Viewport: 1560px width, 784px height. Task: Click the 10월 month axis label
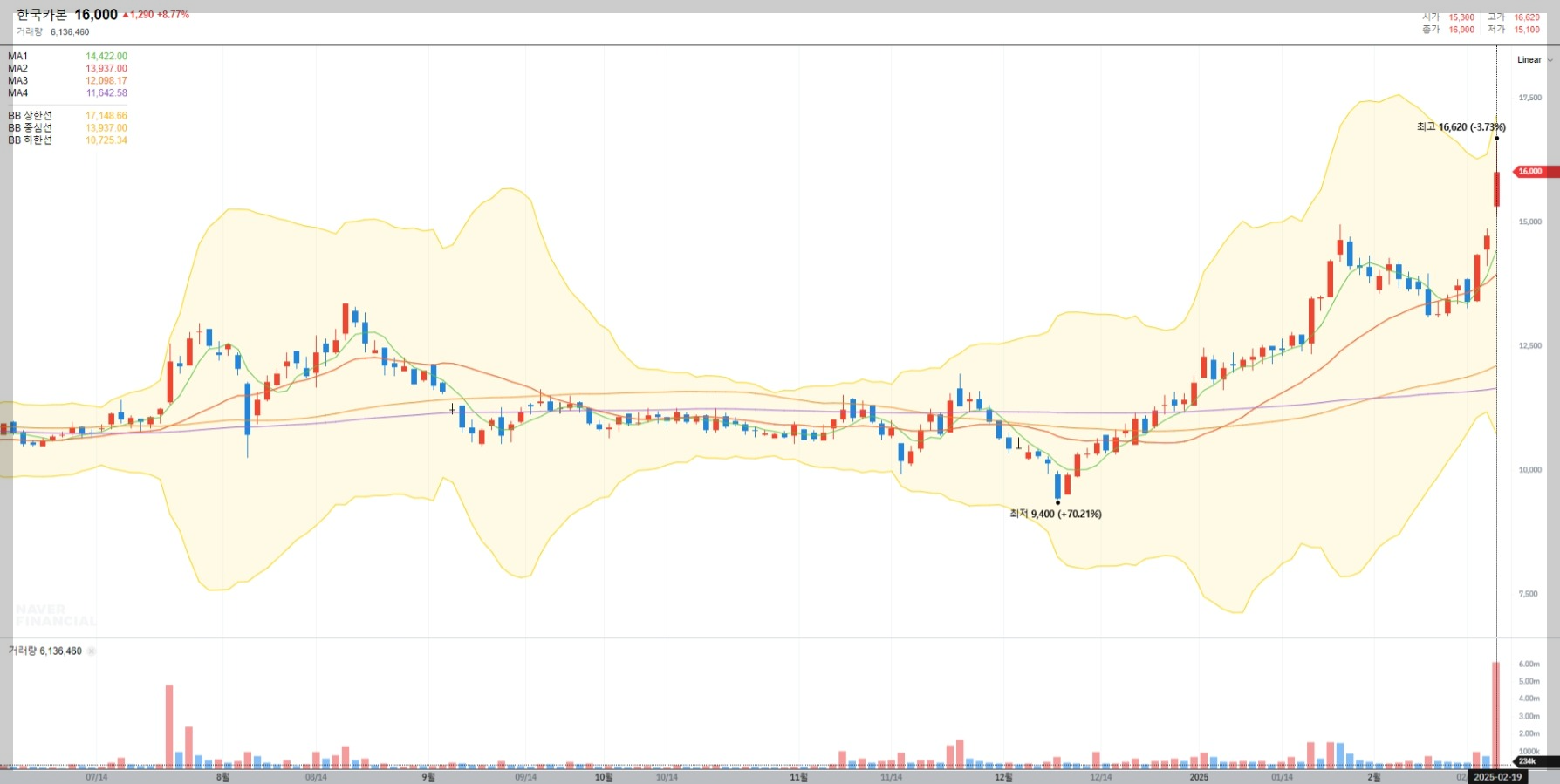pyautogui.click(x=604, y=777)
